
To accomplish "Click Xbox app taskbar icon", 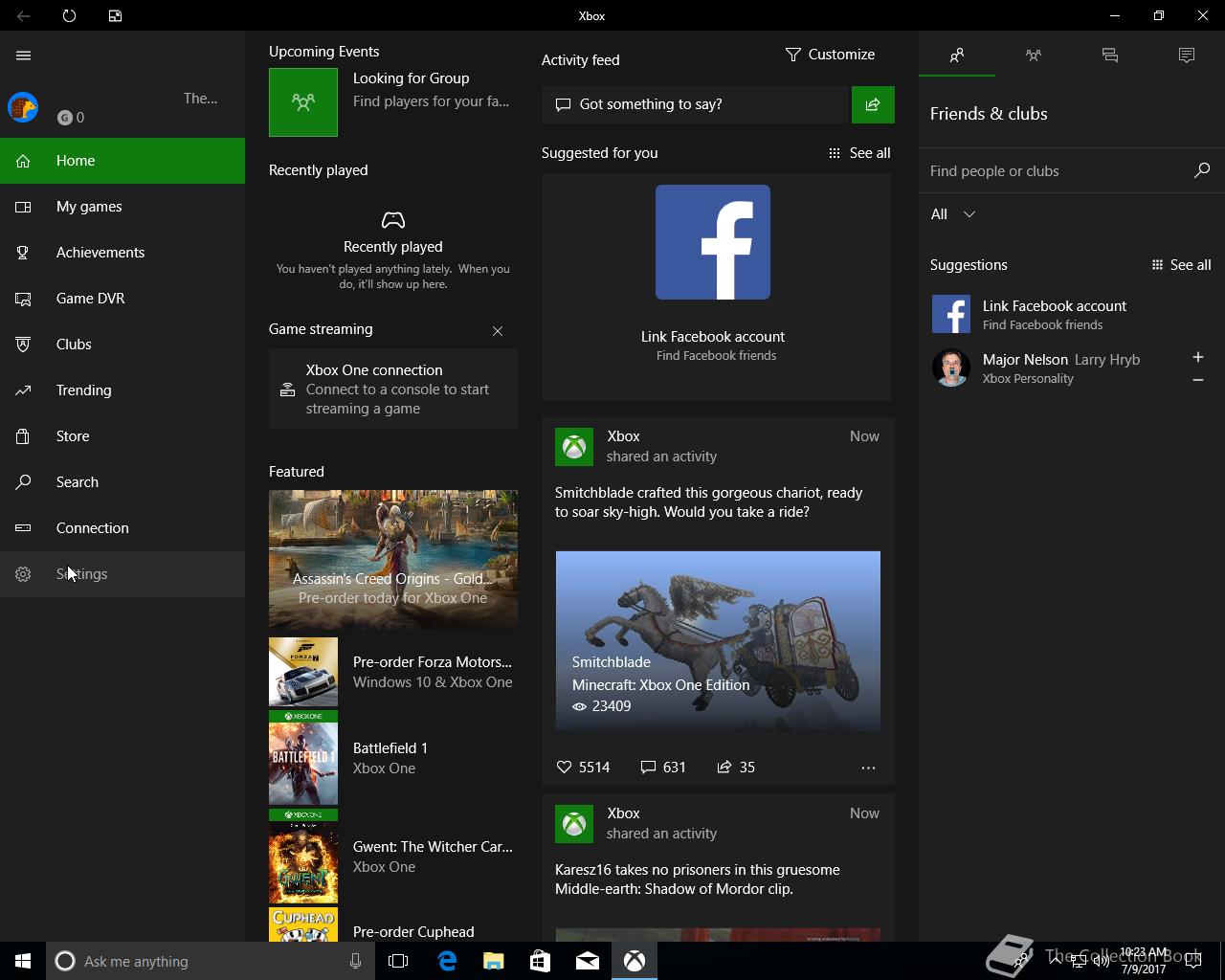I will [x=635, y=961].
